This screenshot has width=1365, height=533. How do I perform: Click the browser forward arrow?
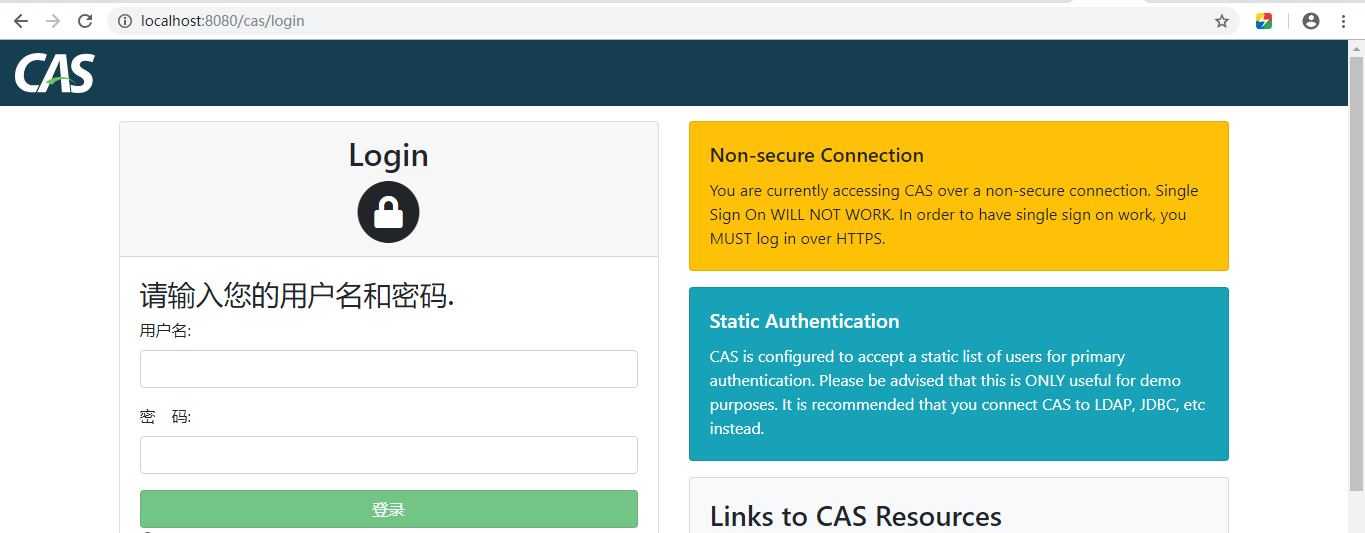[53, 21]
